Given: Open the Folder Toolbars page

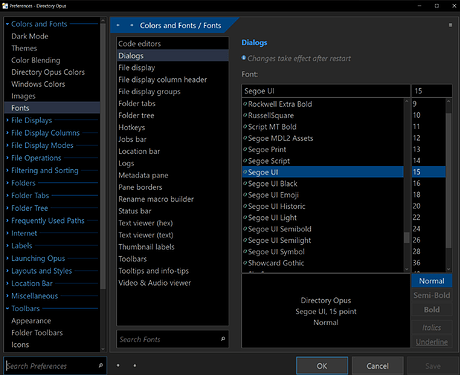Looking at the screenshot, I should click(x=37, y=333).
